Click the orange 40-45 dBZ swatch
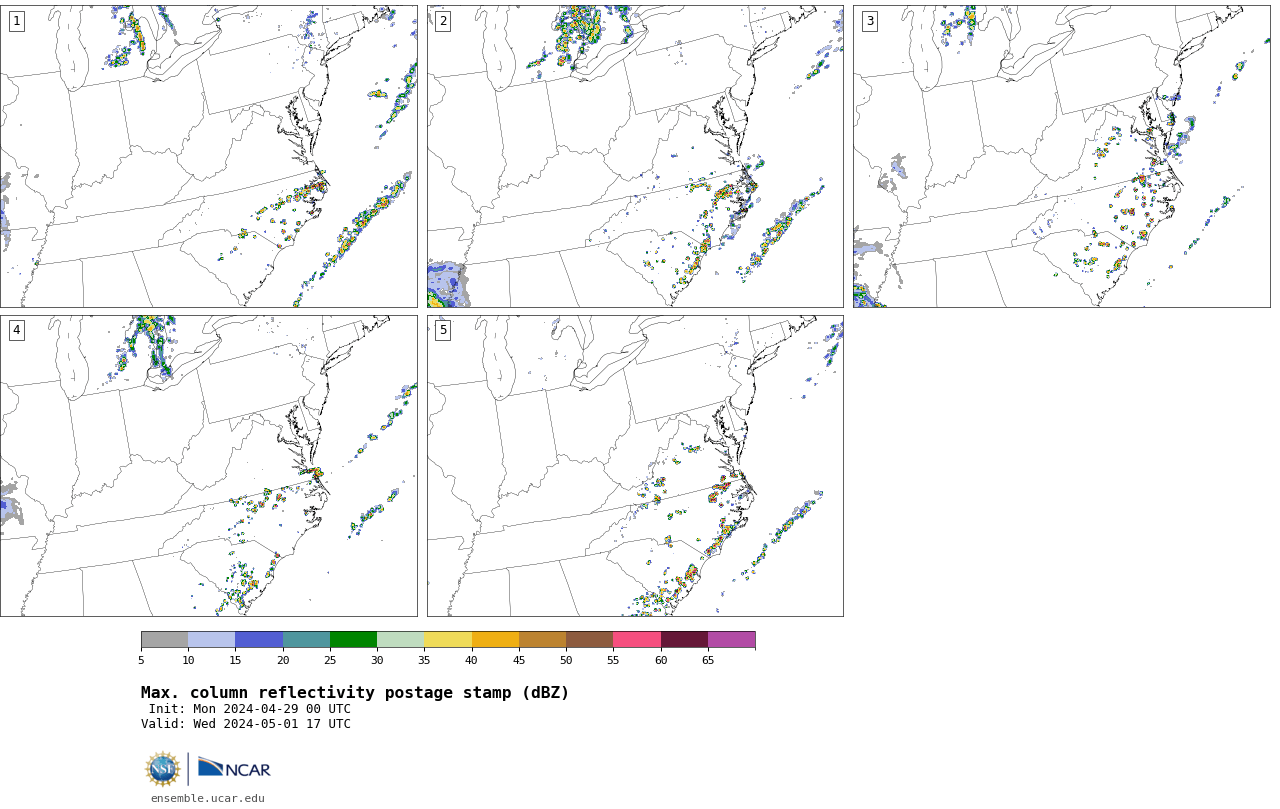 click(495, 640)
